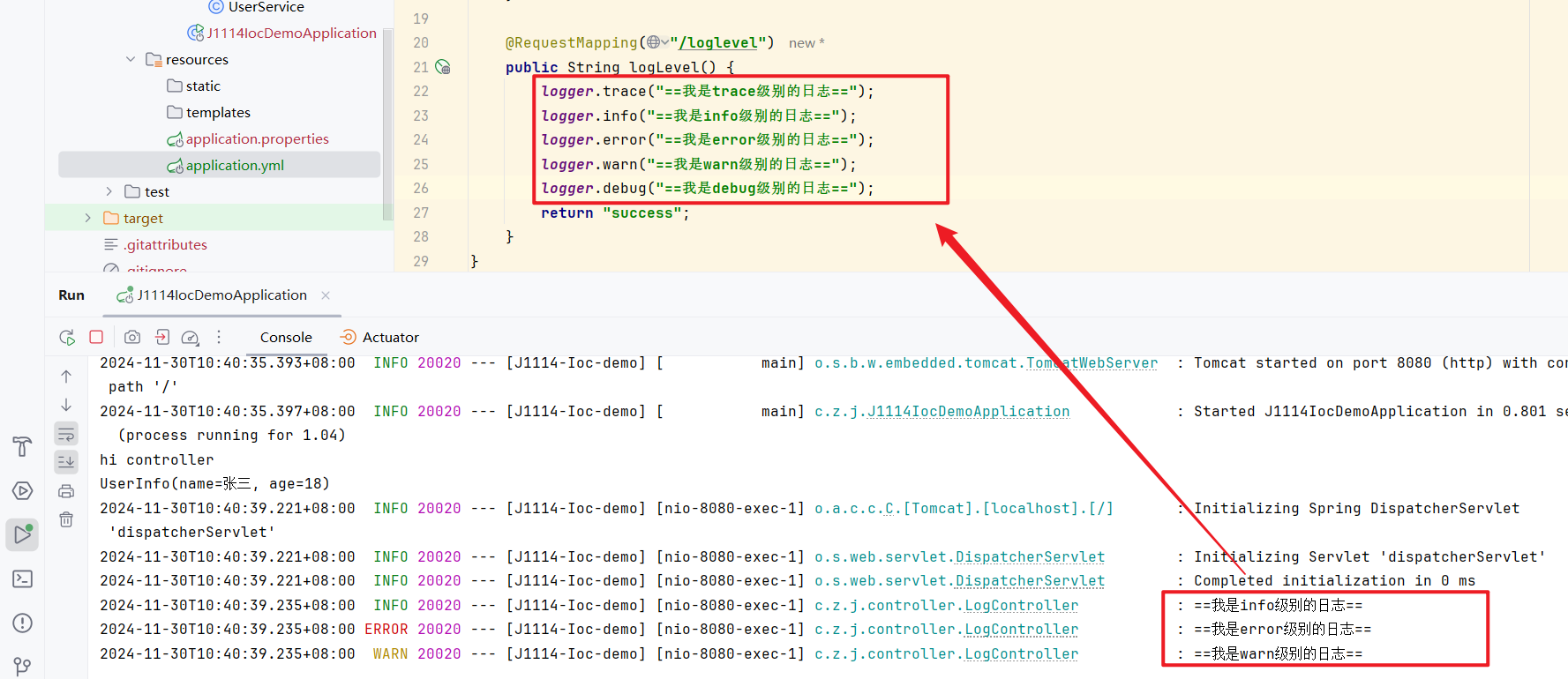The height and width of the screenshot is (679, 1568).
Task: Click the project tree vertical scrollbar
Action: click(x=386, y=123)
